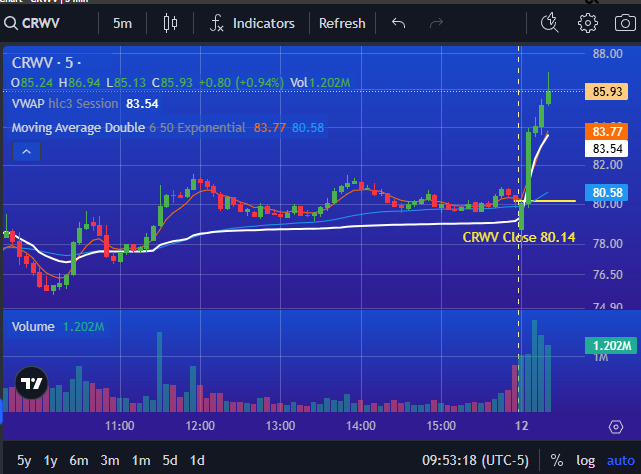Open go-to-date target icon on time axis
This screenshot has width=641, height=474.
(616, 427)
